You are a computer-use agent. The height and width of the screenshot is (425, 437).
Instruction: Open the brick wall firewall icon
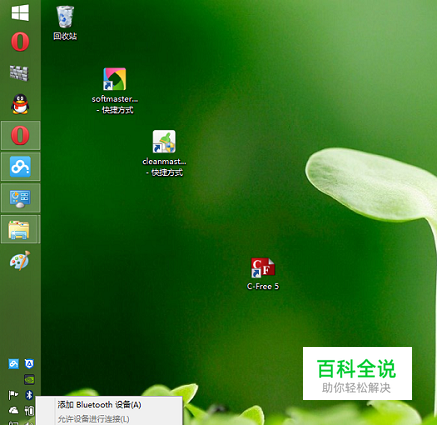click(x=19, y=73)
